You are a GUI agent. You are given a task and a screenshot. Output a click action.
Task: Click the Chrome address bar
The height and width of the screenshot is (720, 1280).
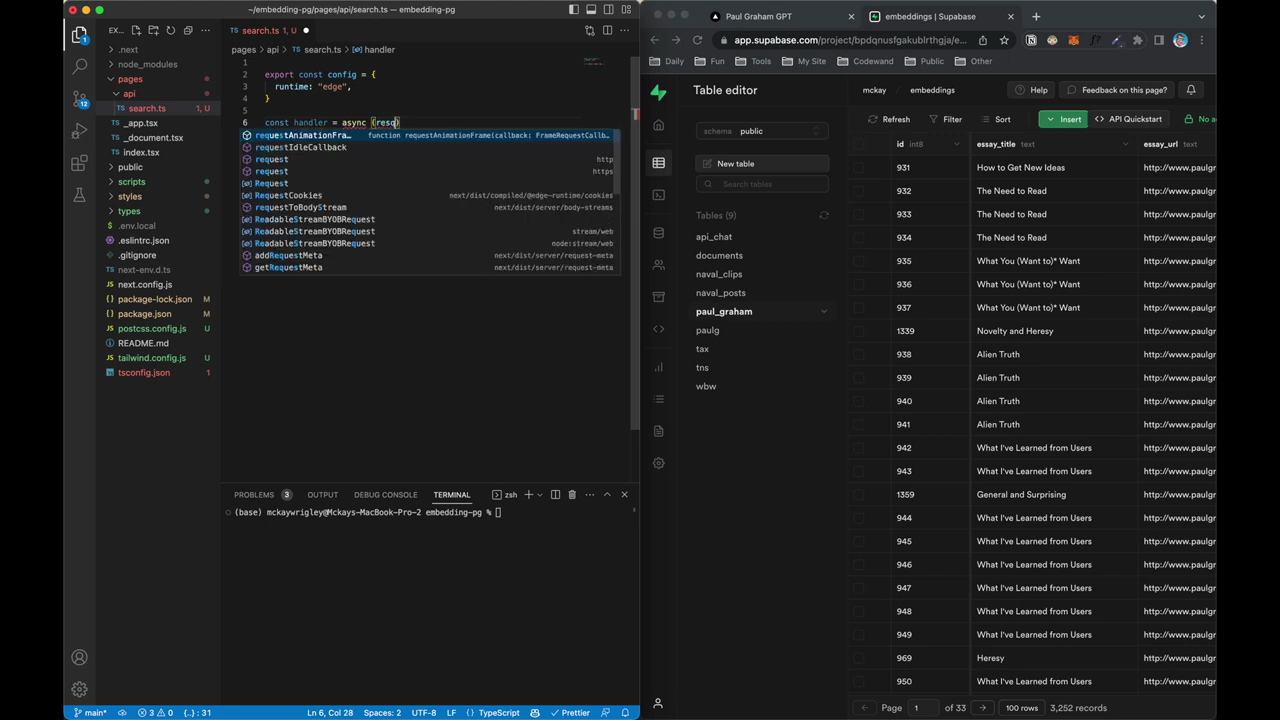(x=850, y=40)
